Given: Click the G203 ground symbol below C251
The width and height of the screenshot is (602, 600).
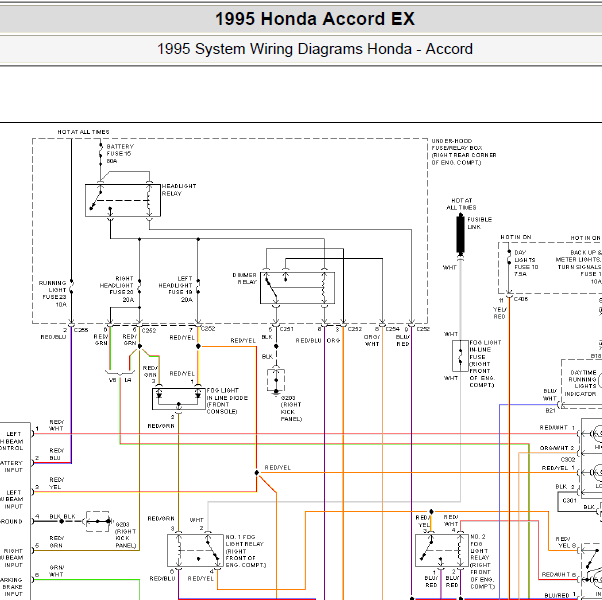Looking at the screenshot, I should [x=276, y=380].
